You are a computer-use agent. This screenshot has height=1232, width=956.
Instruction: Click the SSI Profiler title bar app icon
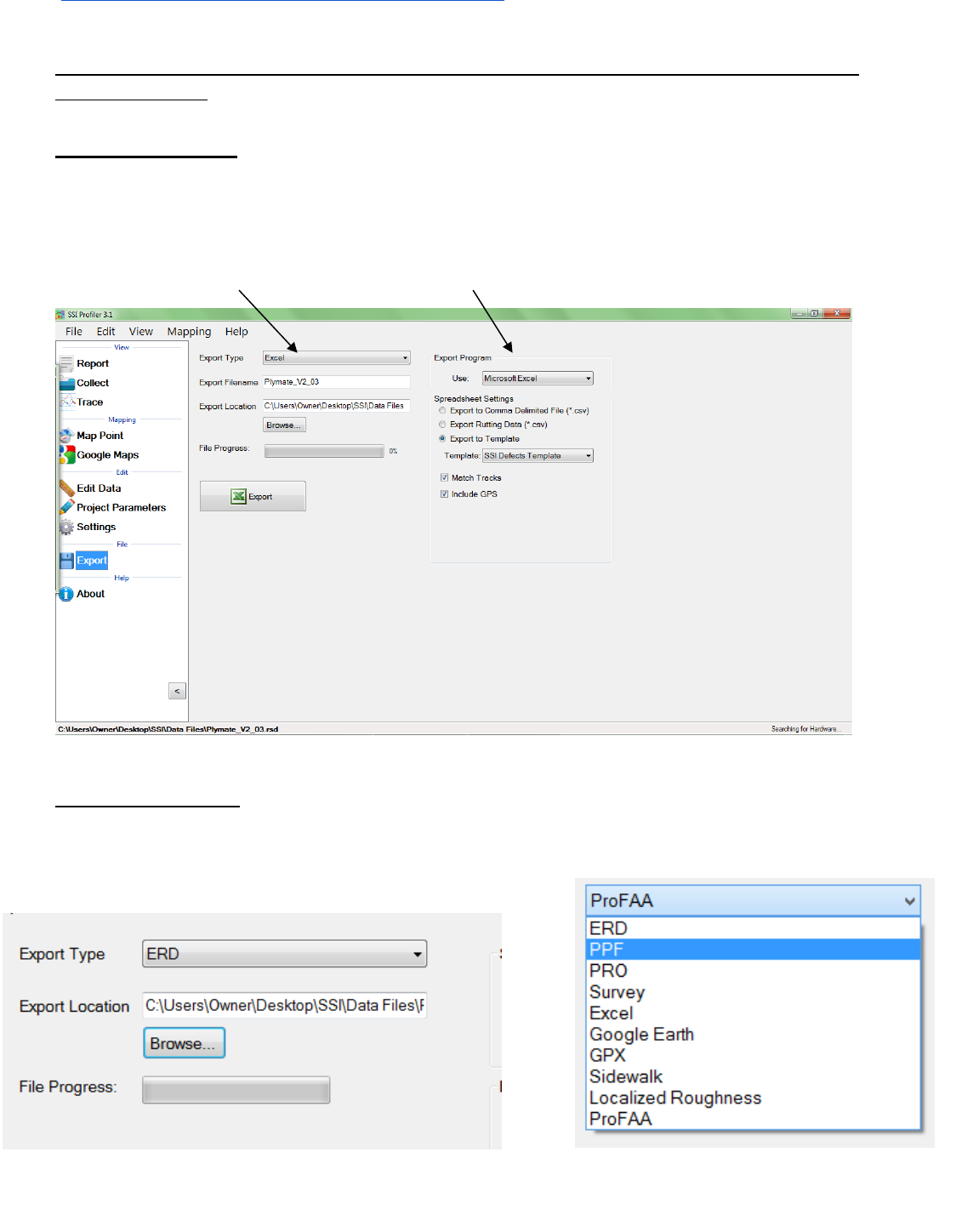coord(60,314)
